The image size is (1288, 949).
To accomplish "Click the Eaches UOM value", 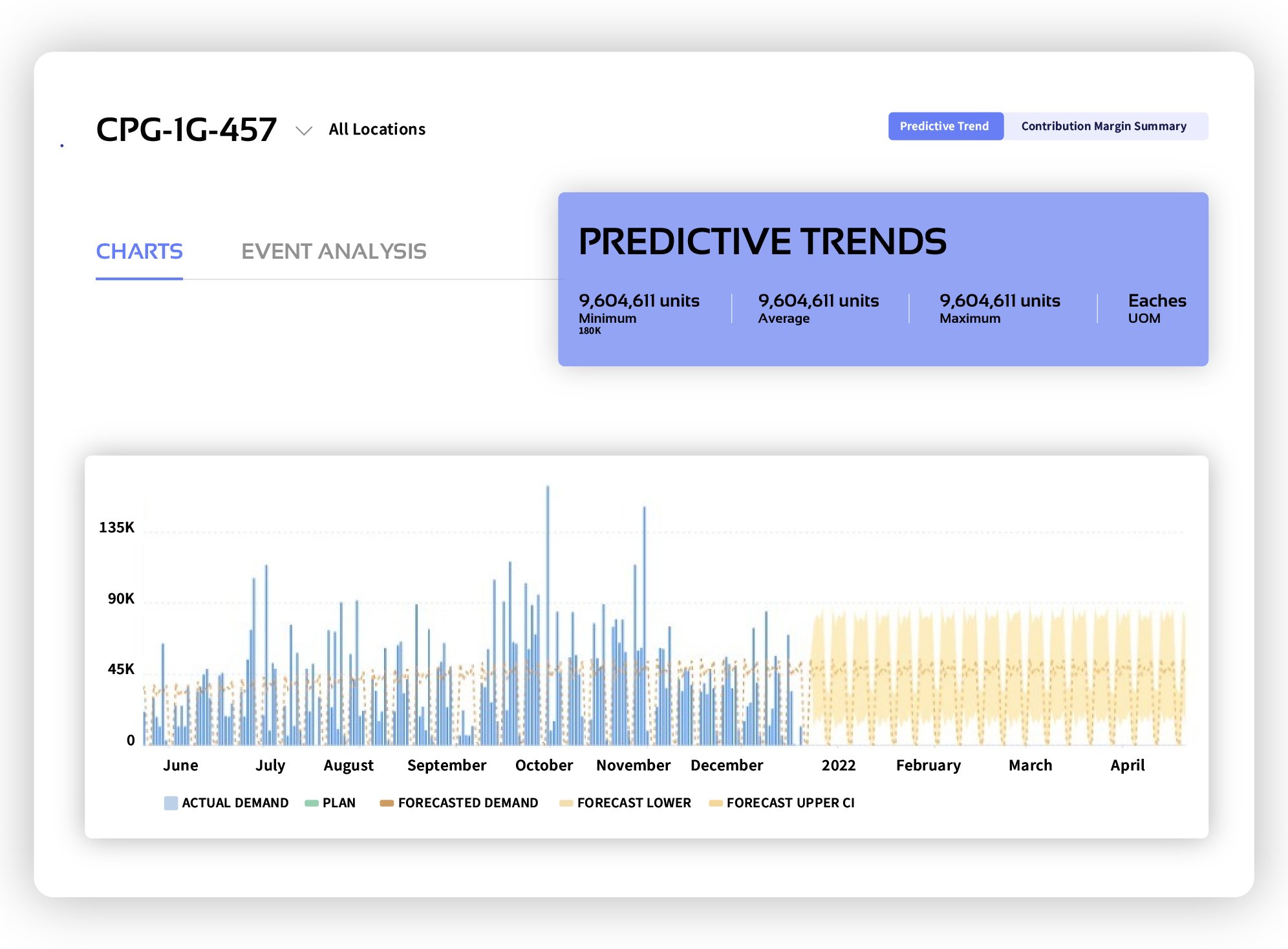I will click(x=1157, y=301).
